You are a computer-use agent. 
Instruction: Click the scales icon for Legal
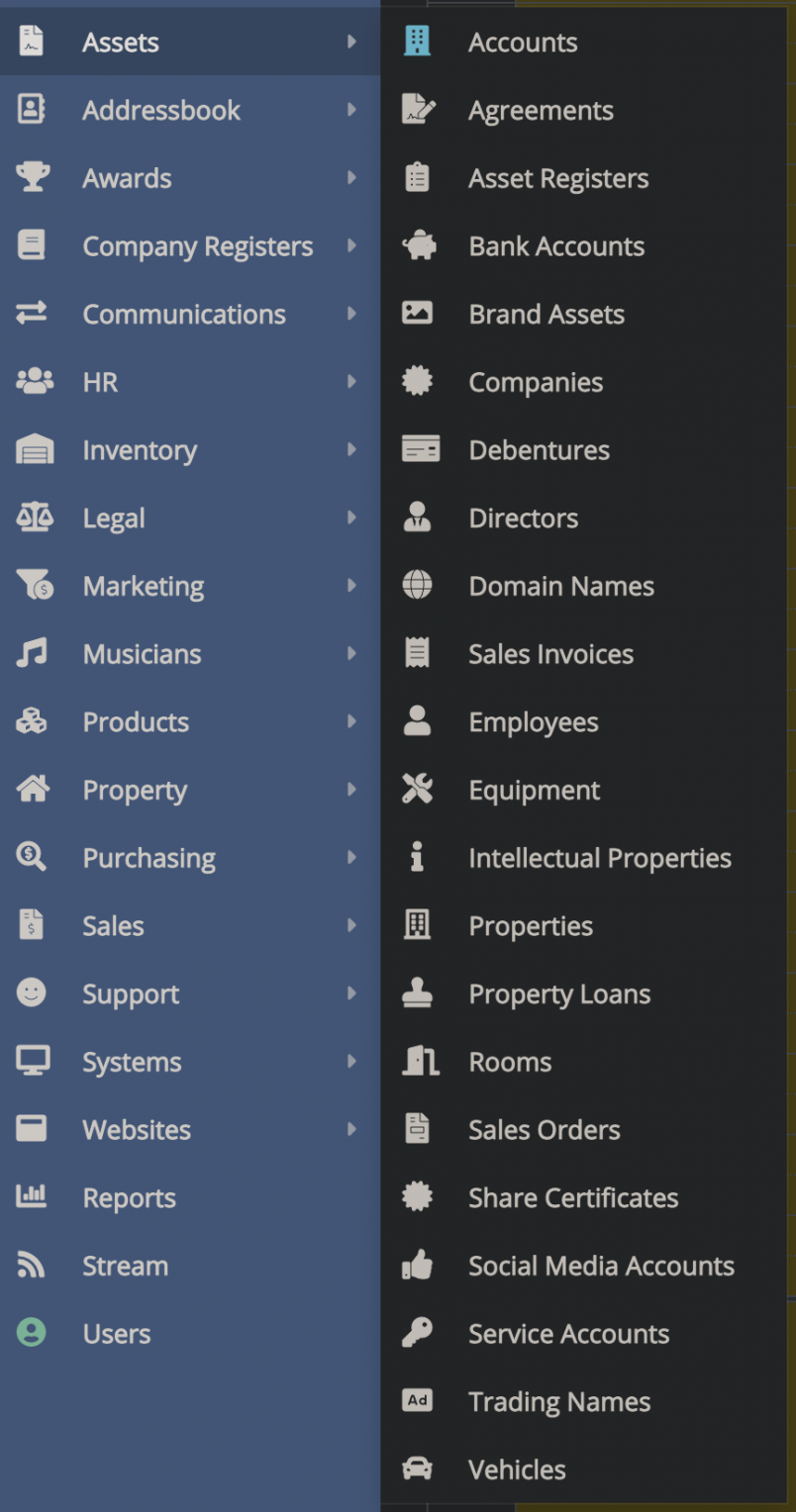pyautogui.click(x=33, y=518)
